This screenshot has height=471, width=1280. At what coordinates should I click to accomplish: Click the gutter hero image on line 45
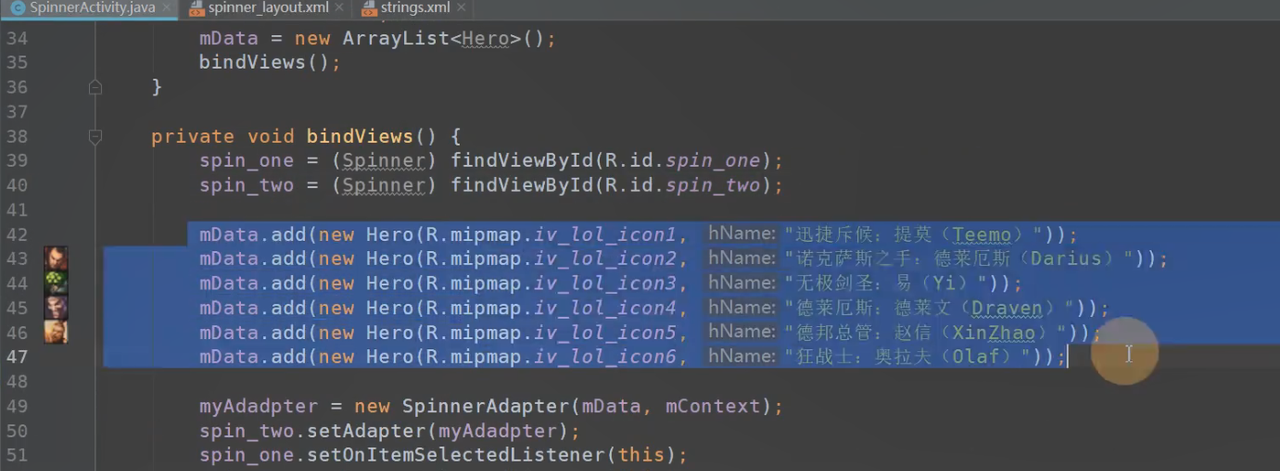56,307
